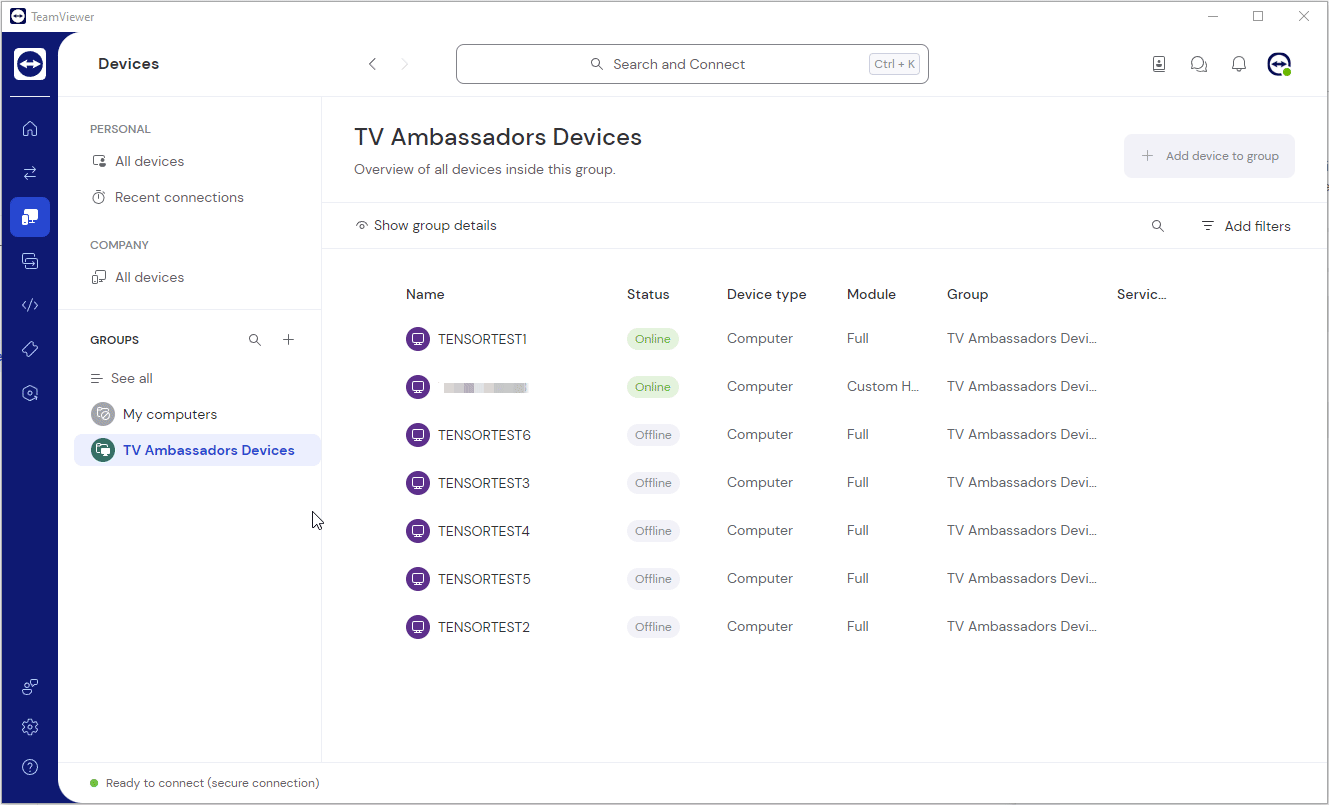Click the TeamViewer logo at sidebar top

(x=30, y=64)
